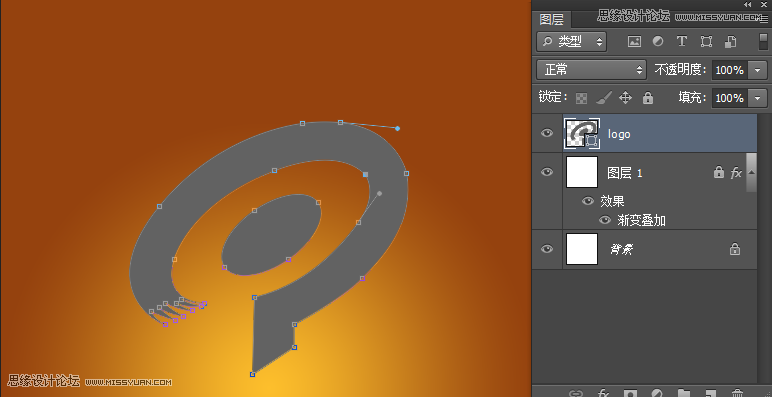Open the 正常 blend mode dropdown

591,70
